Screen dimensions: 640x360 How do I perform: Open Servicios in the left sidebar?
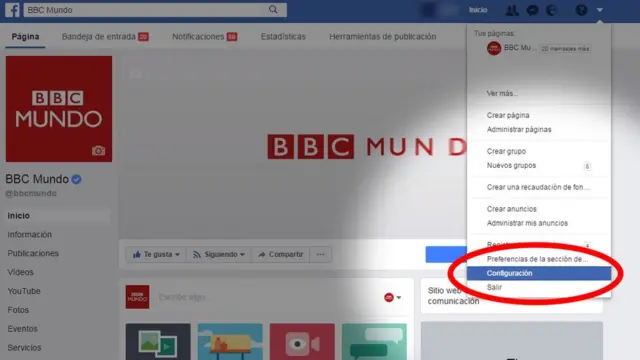click(24, 347)
